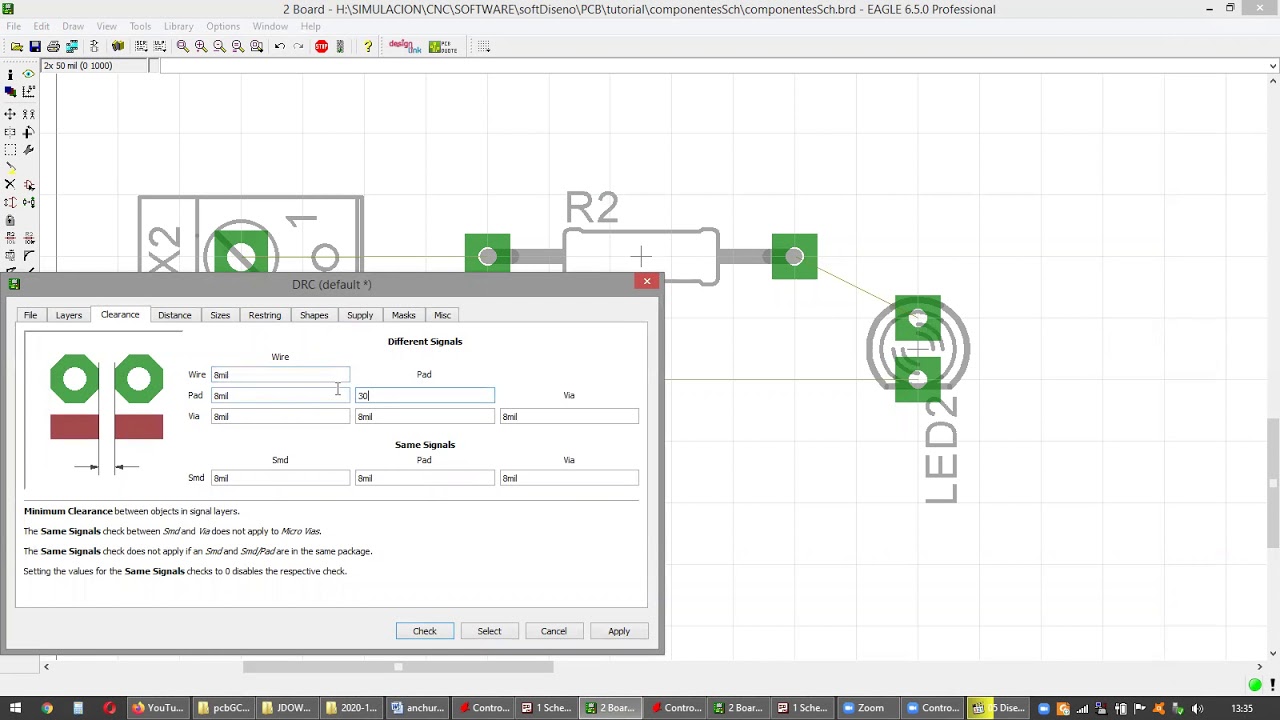
Task: Open the CAM processor icon
Action: coord(72,47)
